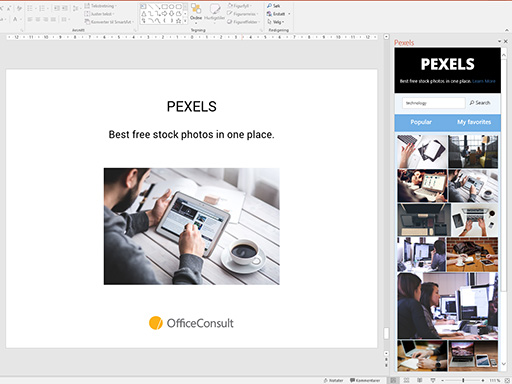Viewport: 512px width, 384px height.
Task: Toggle numbered list formatting
Action: (43, 8)
